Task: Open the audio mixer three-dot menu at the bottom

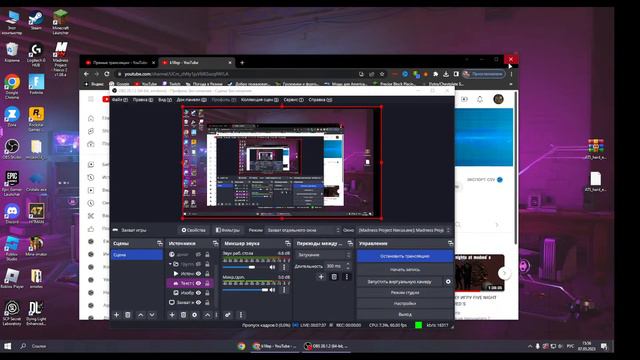Action: [x=241, y=315]
